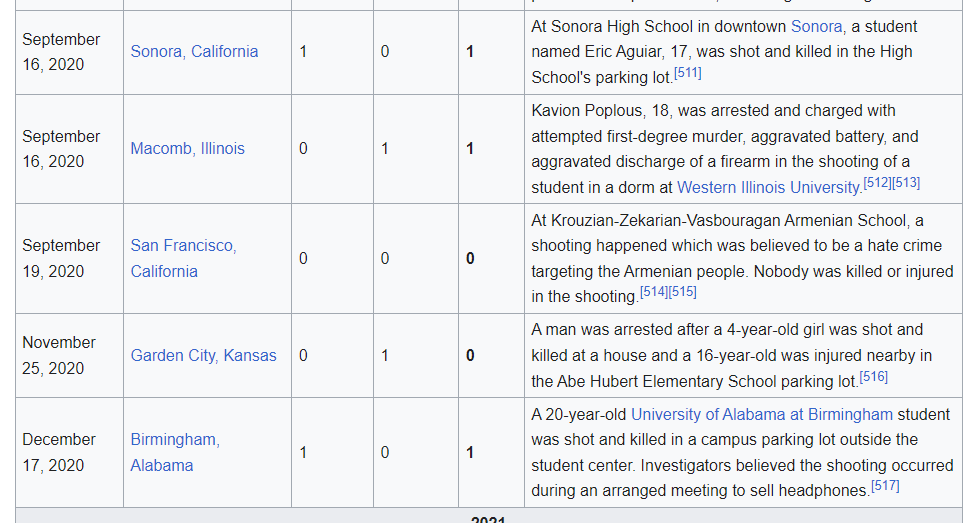Click 'attempted first-degree murder' text in Macomb row
Viewport: 963px width, 523px height.
pos(637,136)
